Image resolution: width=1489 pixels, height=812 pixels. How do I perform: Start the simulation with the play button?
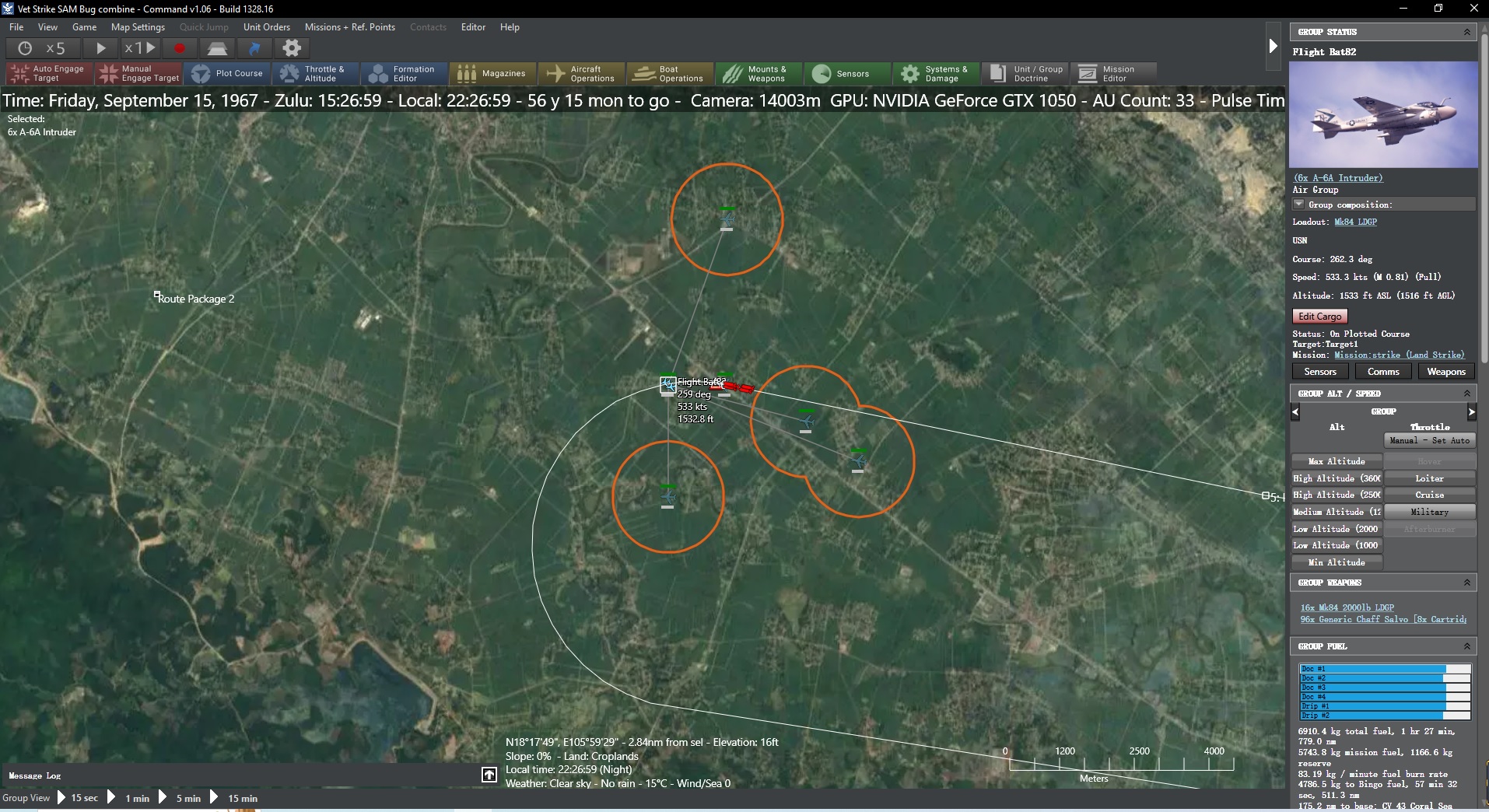click(x=101, y=48)
